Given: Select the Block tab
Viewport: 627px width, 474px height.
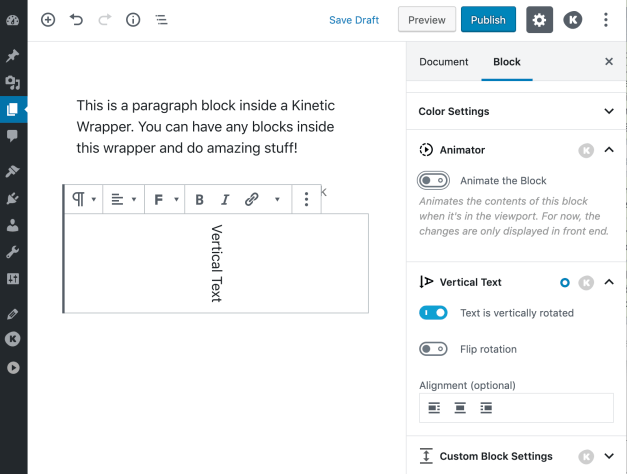Looking at the screenshot, I should (x=507, y=62).
